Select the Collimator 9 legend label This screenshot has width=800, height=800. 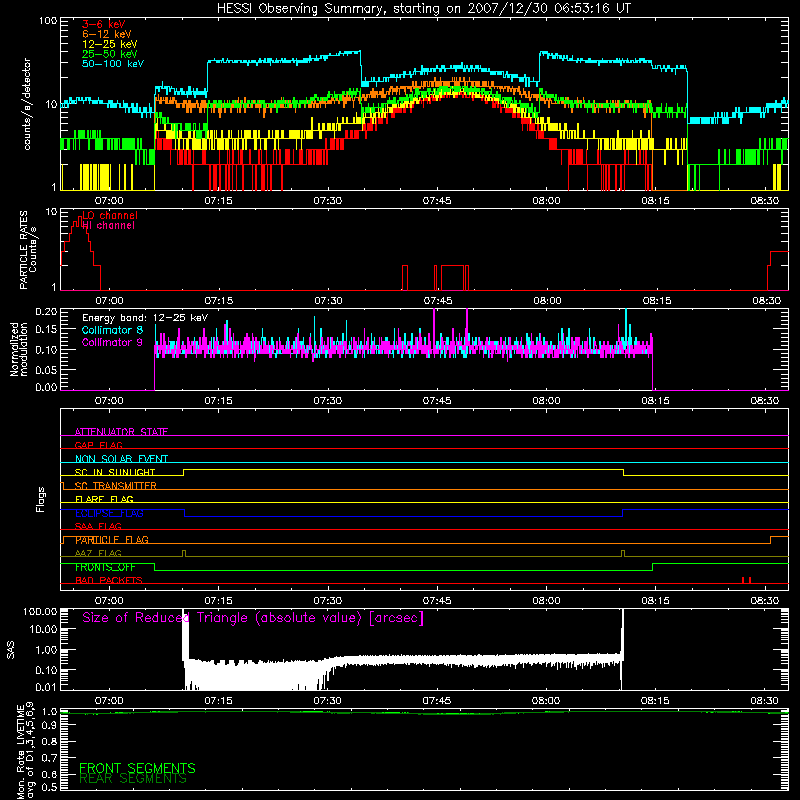click(x=112, y=342)
